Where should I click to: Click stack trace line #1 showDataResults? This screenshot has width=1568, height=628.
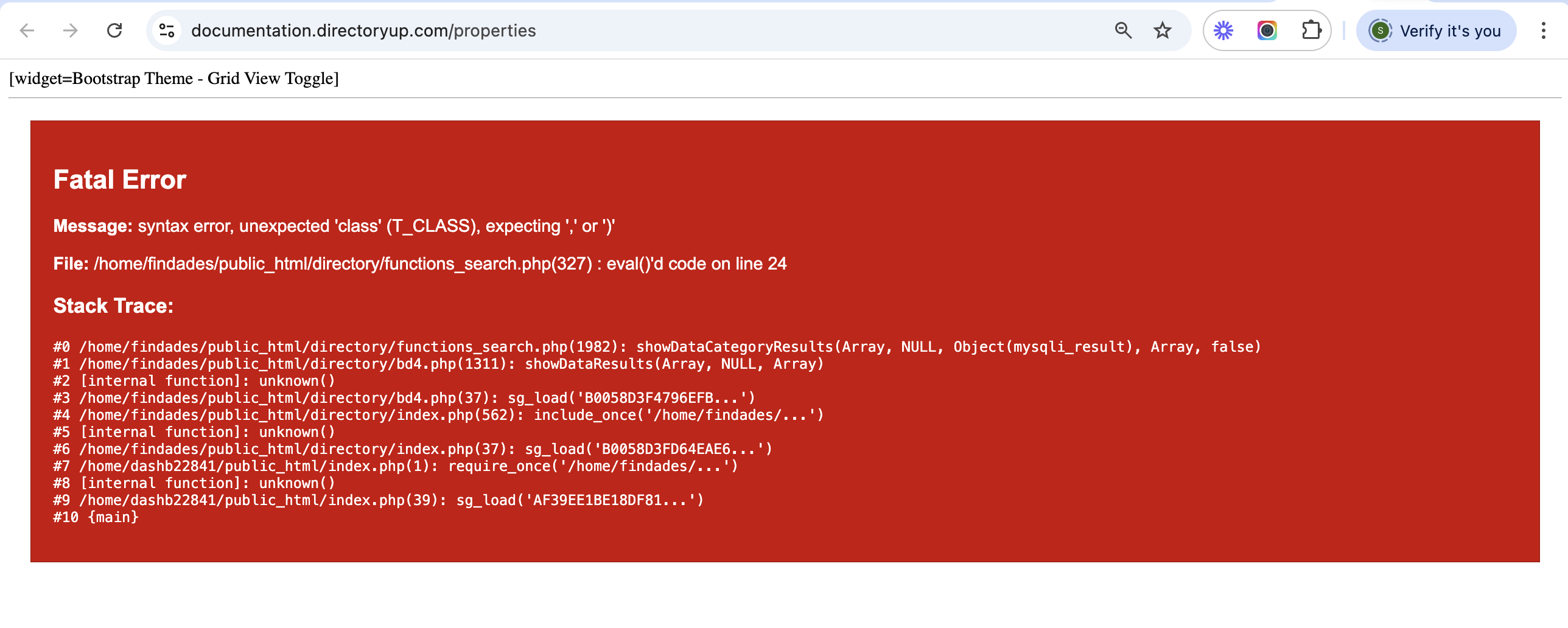[438, 364]
